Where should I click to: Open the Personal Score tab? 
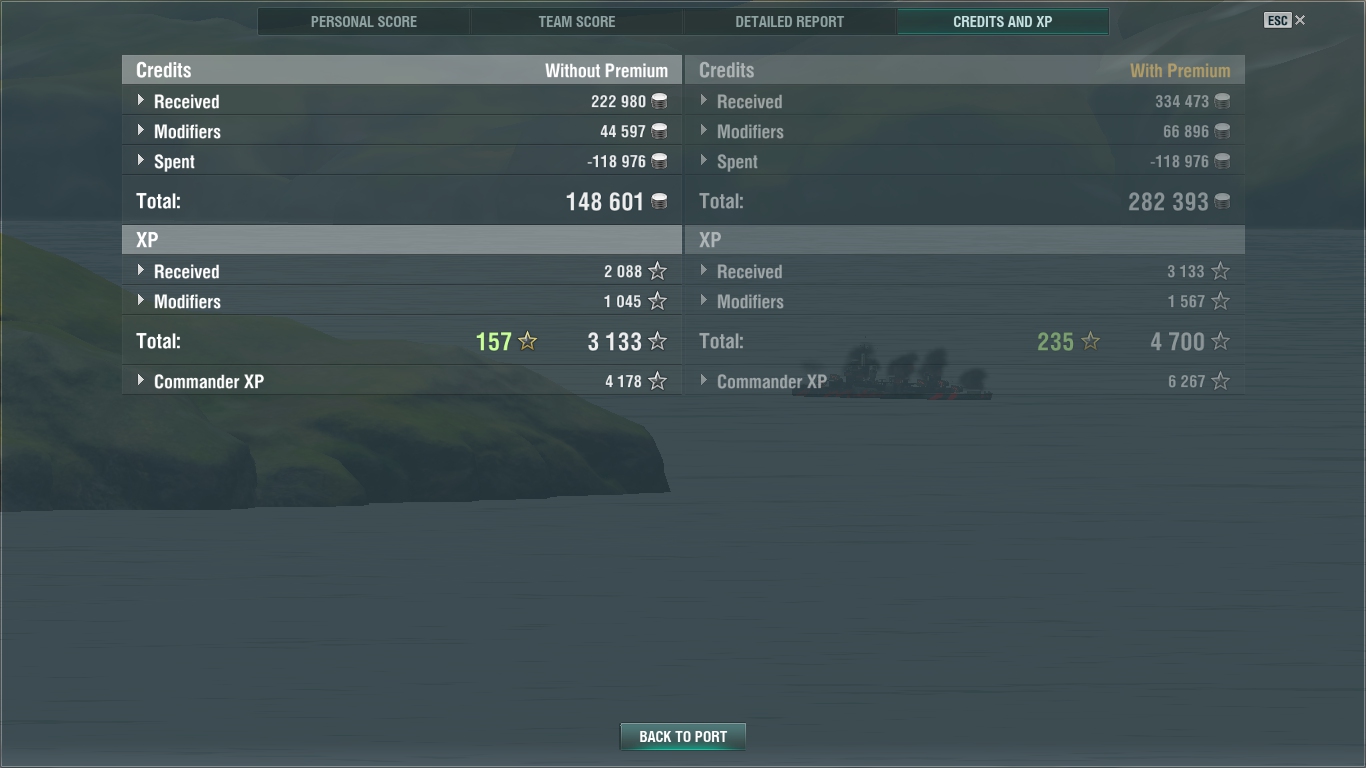[x=364, y=21]
